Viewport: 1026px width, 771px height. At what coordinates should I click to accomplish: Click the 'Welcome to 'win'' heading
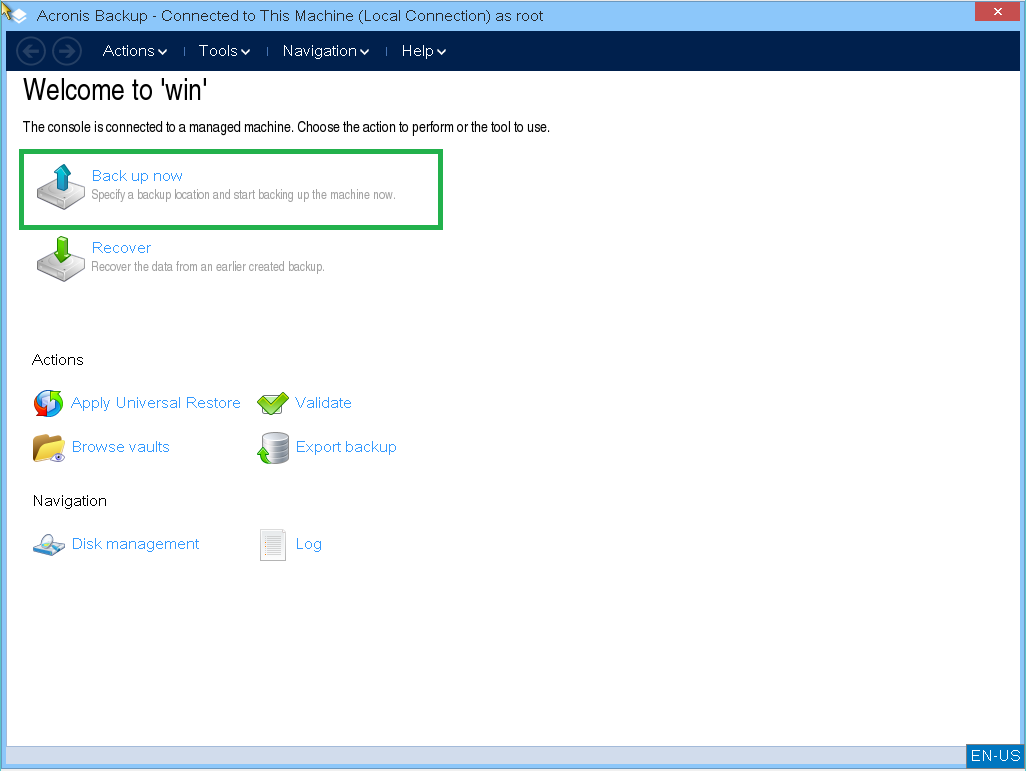point(115,90)
